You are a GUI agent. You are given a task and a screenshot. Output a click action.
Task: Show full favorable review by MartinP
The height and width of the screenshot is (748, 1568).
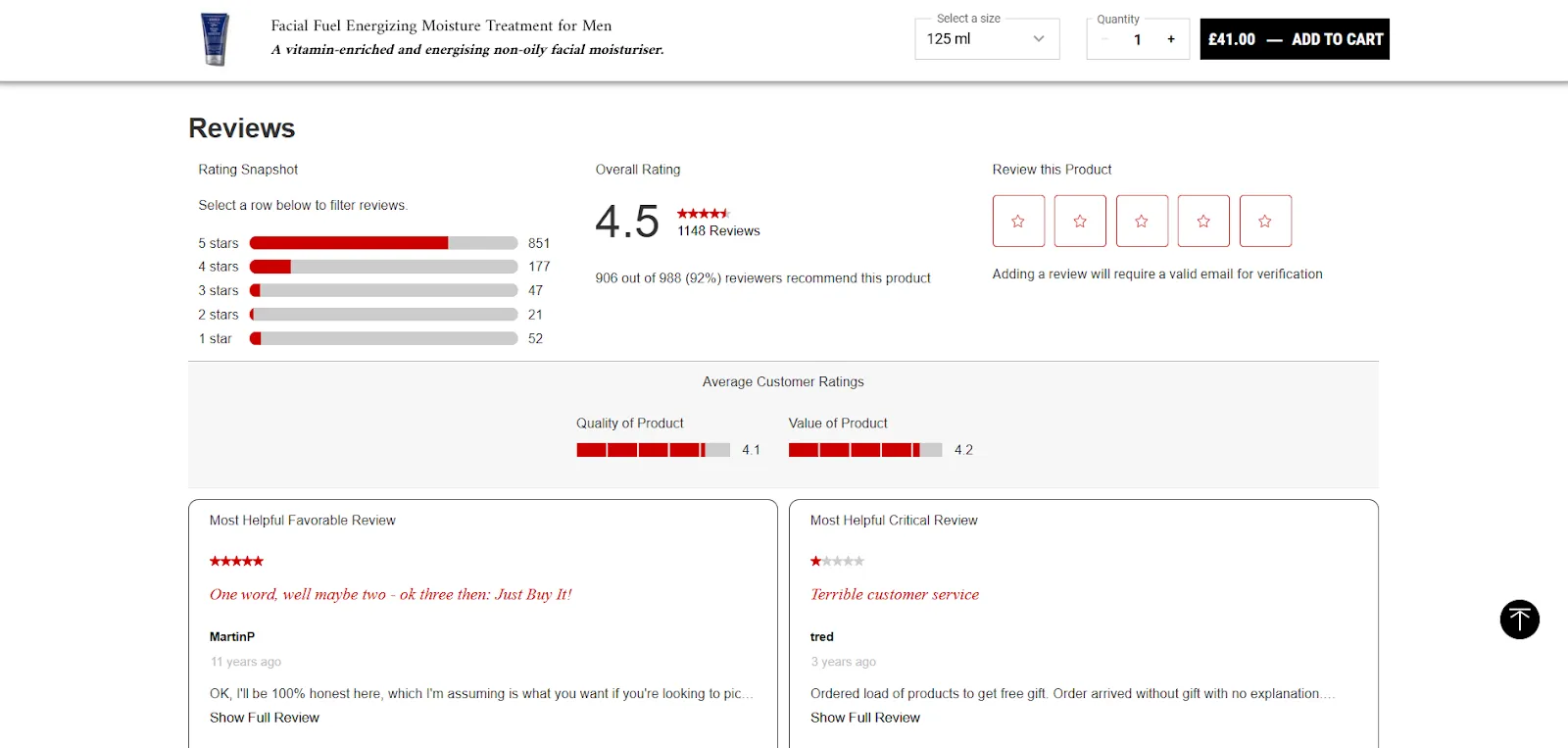(265, 718)
